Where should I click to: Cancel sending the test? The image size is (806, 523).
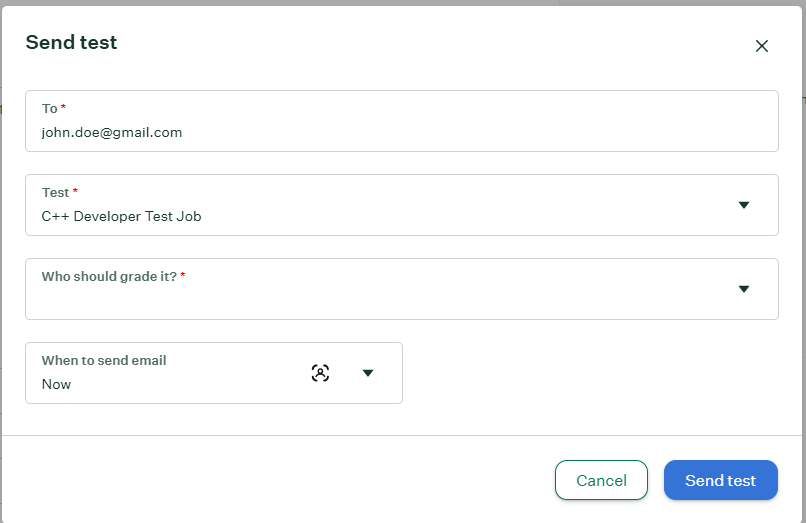pos(601,480)
